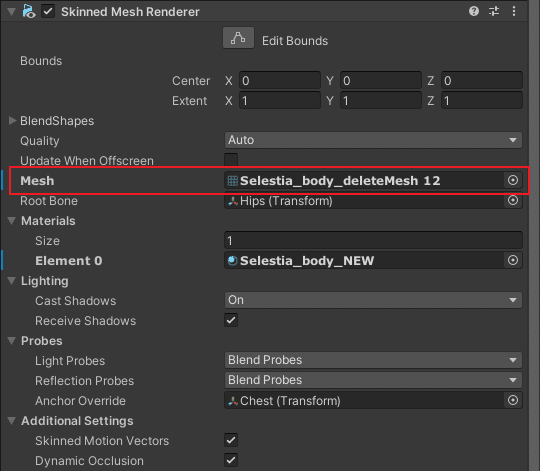Viewport: 540px width, 471px height.
Task: Collapse the Additional Settings section
Action: click(x=12, y=421)
